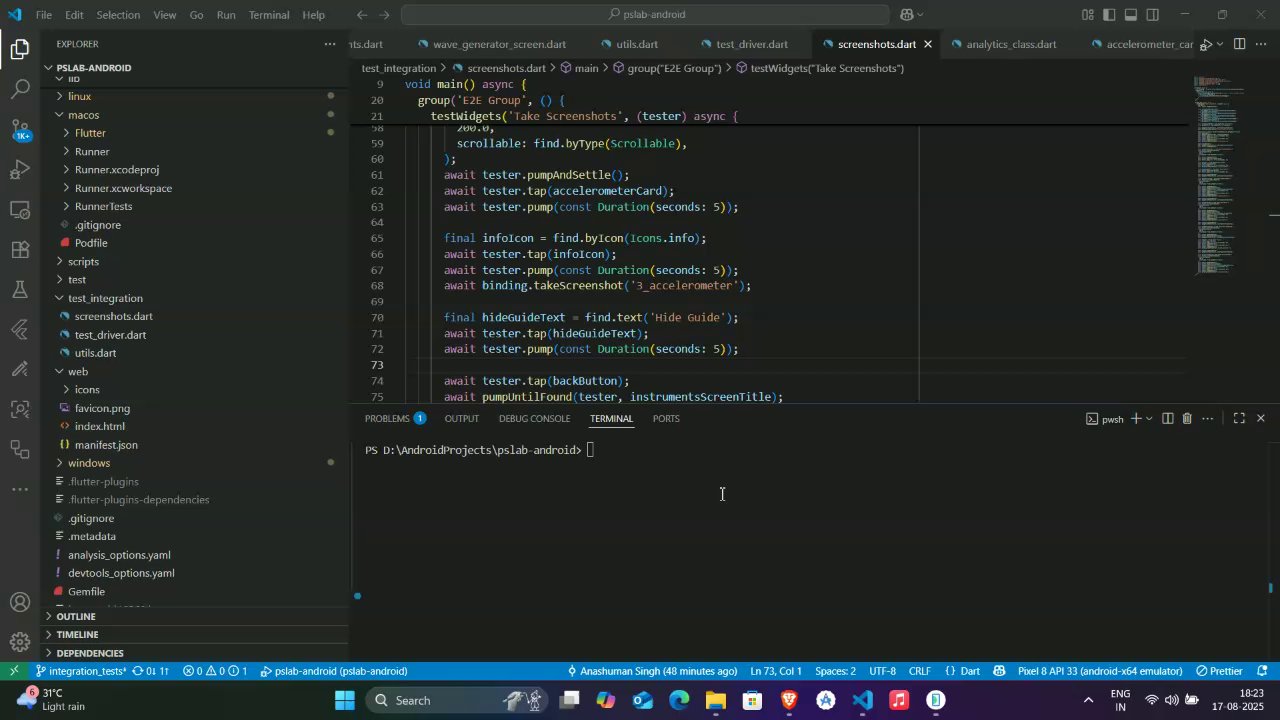
Task: Open the terminal launch profile dropdown arrow
Action: pos(1149,419)
